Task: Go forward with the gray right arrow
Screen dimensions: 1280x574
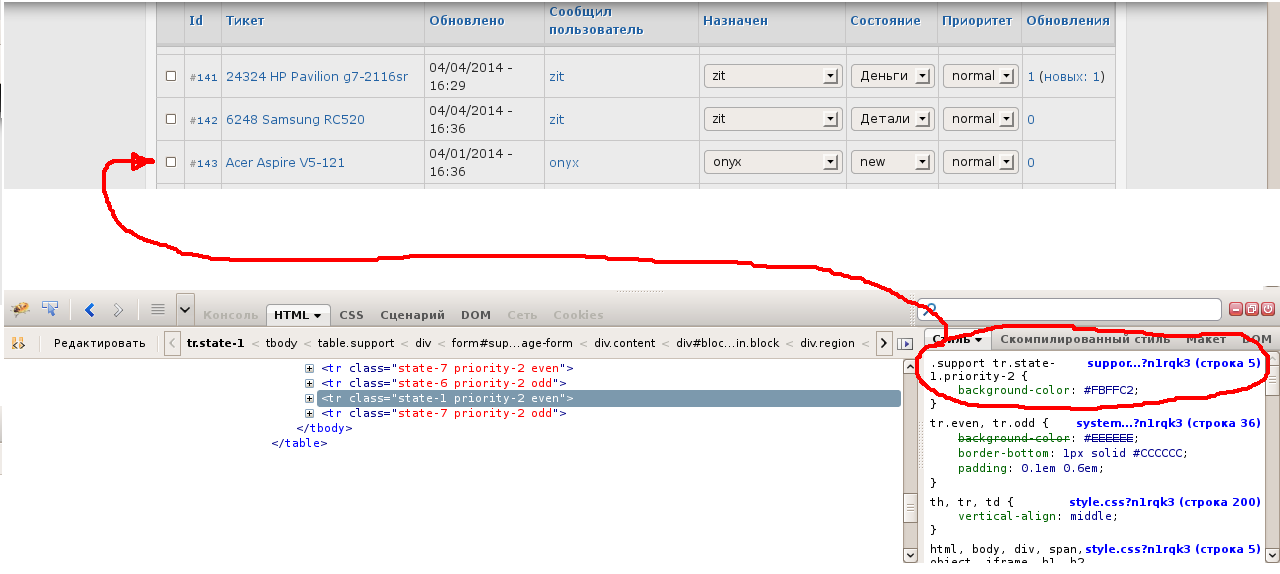Action: [x=118, y=310]
